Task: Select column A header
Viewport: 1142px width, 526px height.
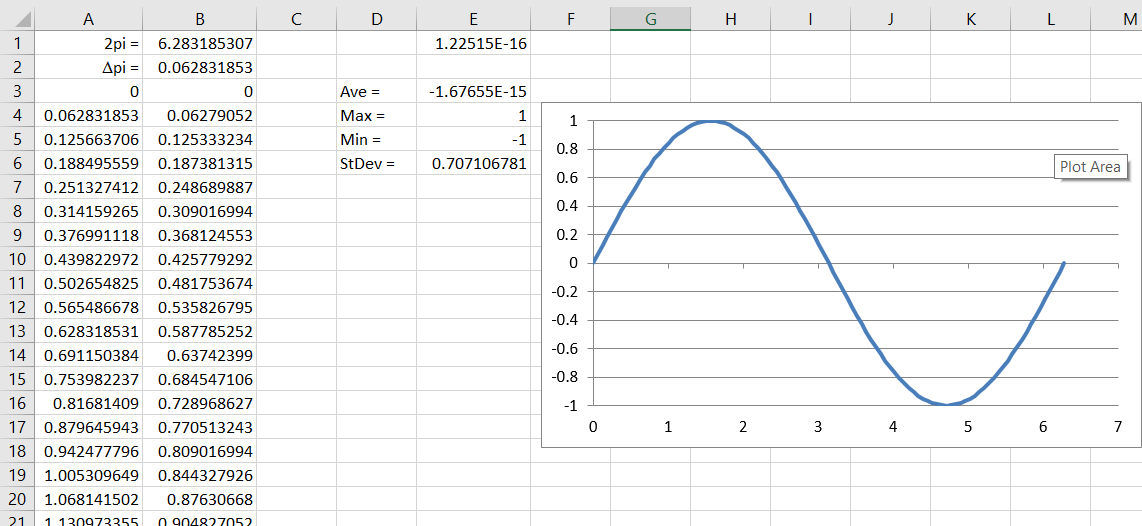Action: point(89,18)
